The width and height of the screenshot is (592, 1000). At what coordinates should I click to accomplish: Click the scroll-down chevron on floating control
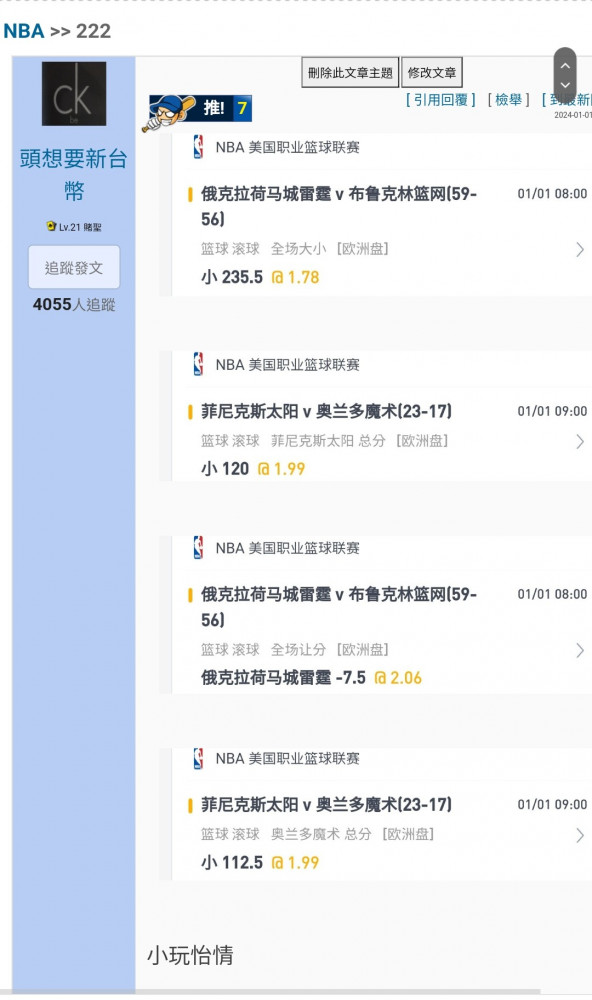pyautogui.click(x=565, y=85)
